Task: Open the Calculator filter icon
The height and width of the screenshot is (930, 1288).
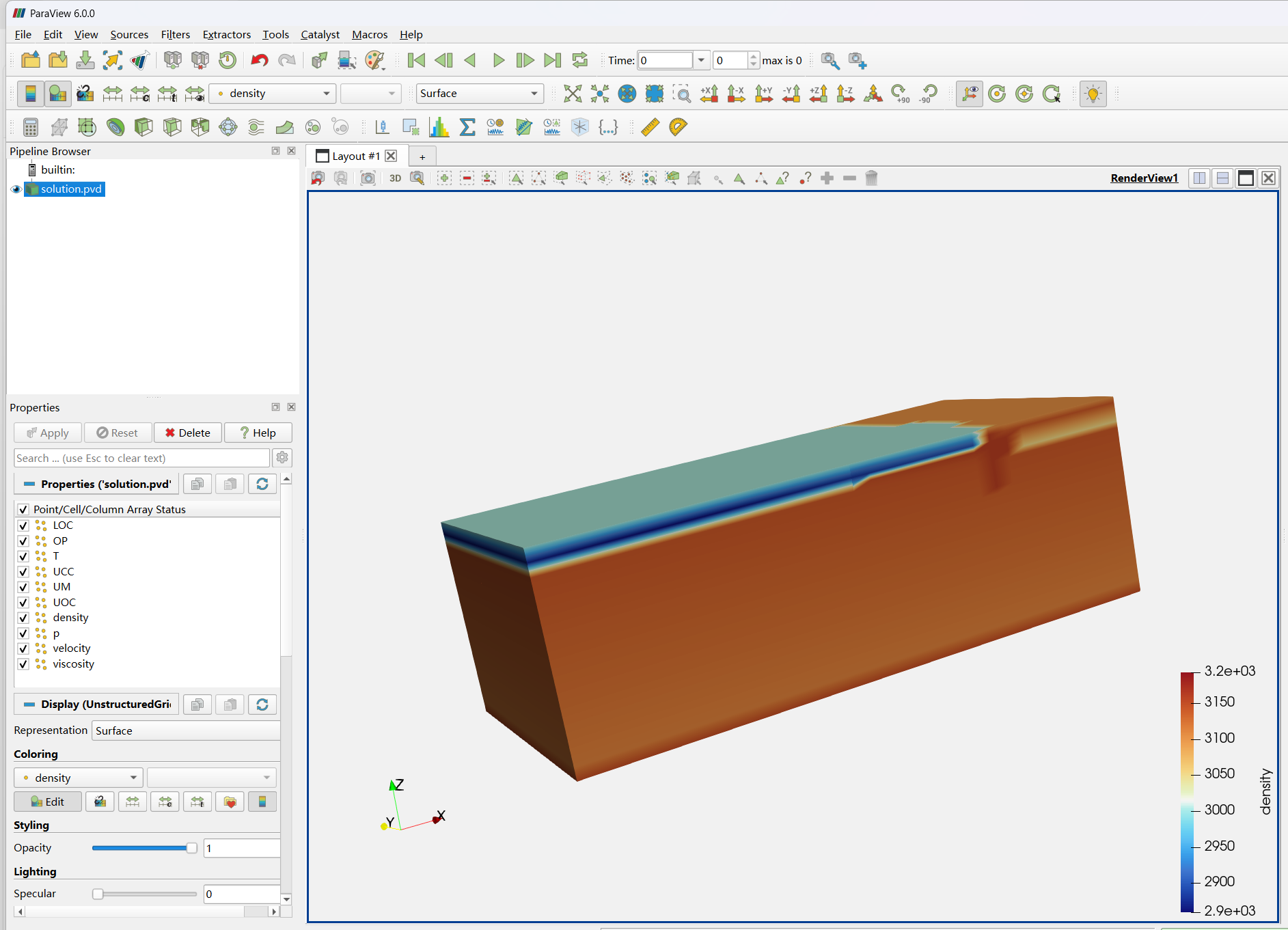Action: click(30, 127)
